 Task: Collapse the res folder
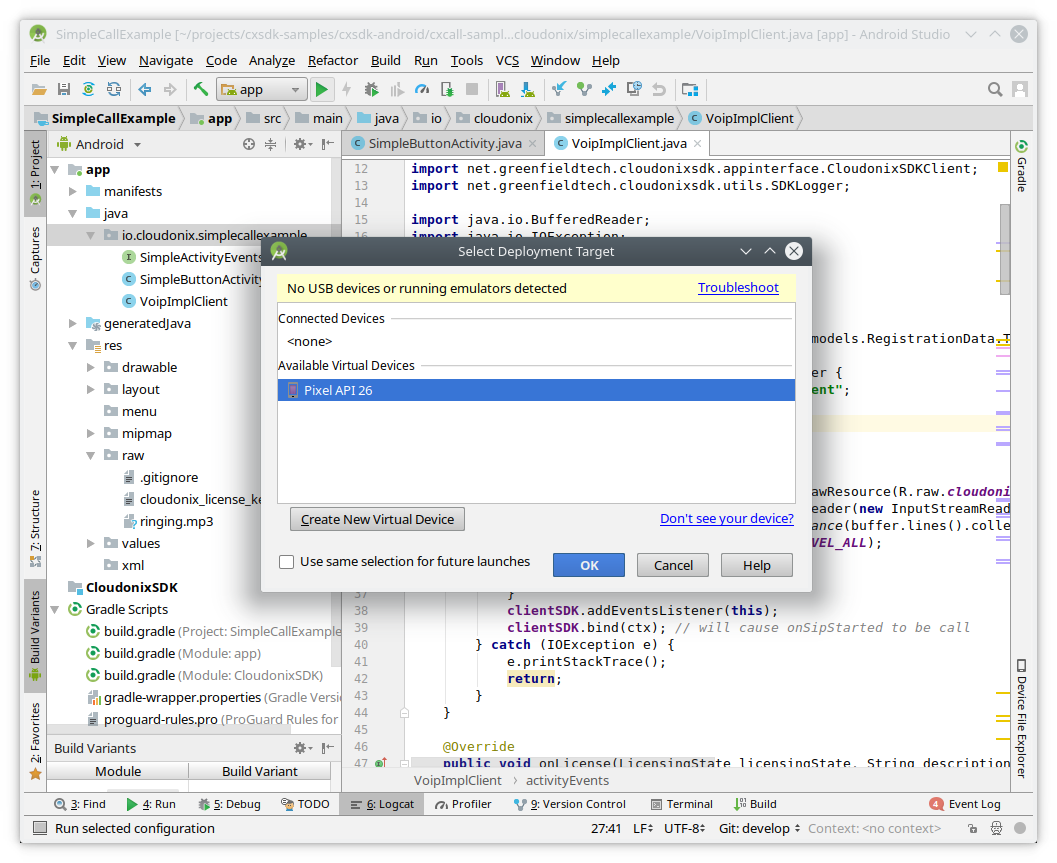pos(73,345)
